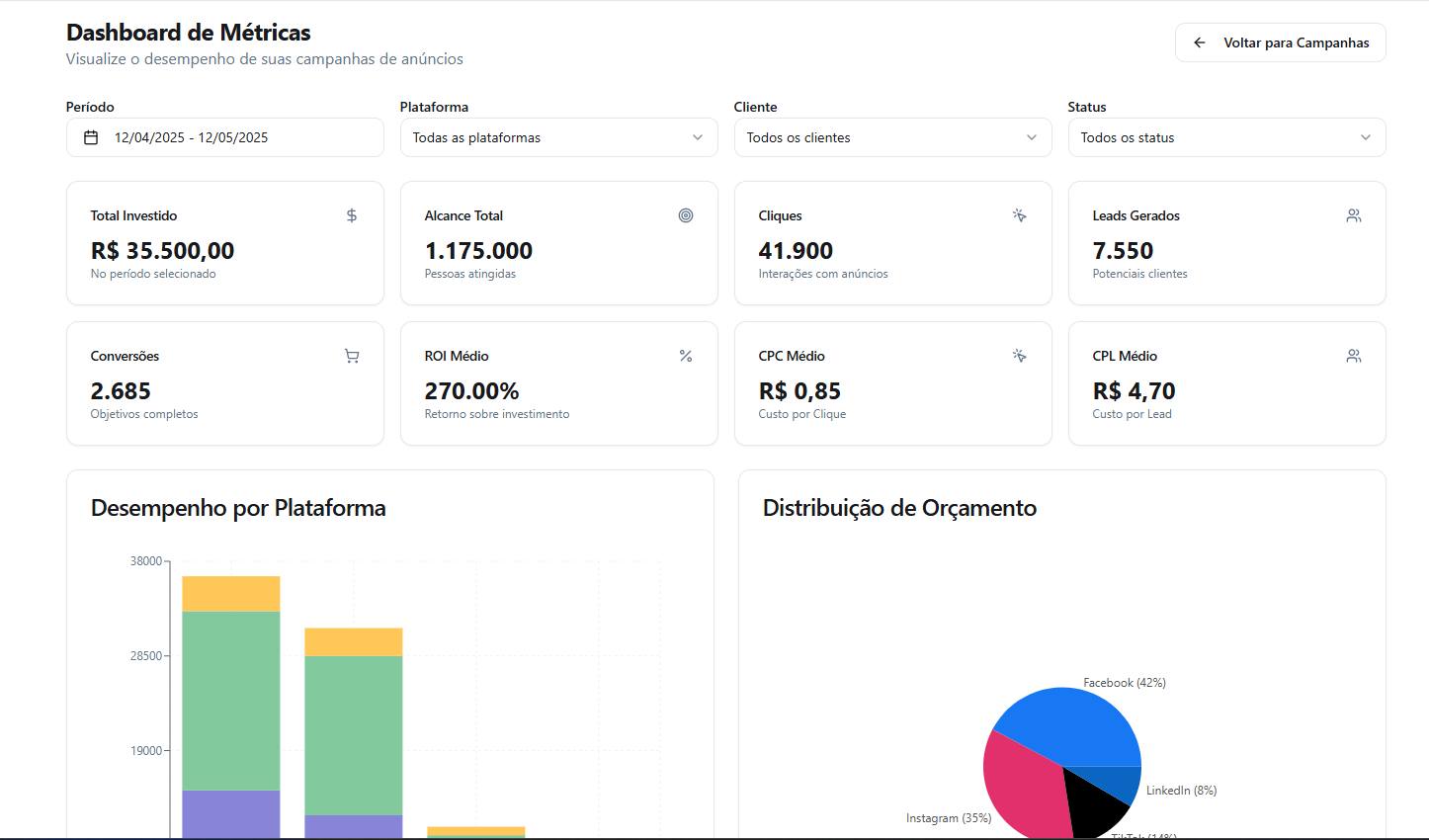Click the LinkedIn (8%) pie label
1429x840 pixels.
pyautogui.click(x=1181, y=791)
